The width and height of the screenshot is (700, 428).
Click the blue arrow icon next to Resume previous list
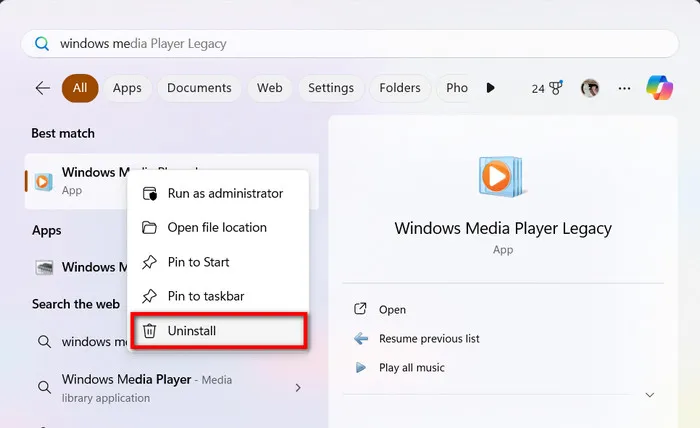tap(361, 339)
